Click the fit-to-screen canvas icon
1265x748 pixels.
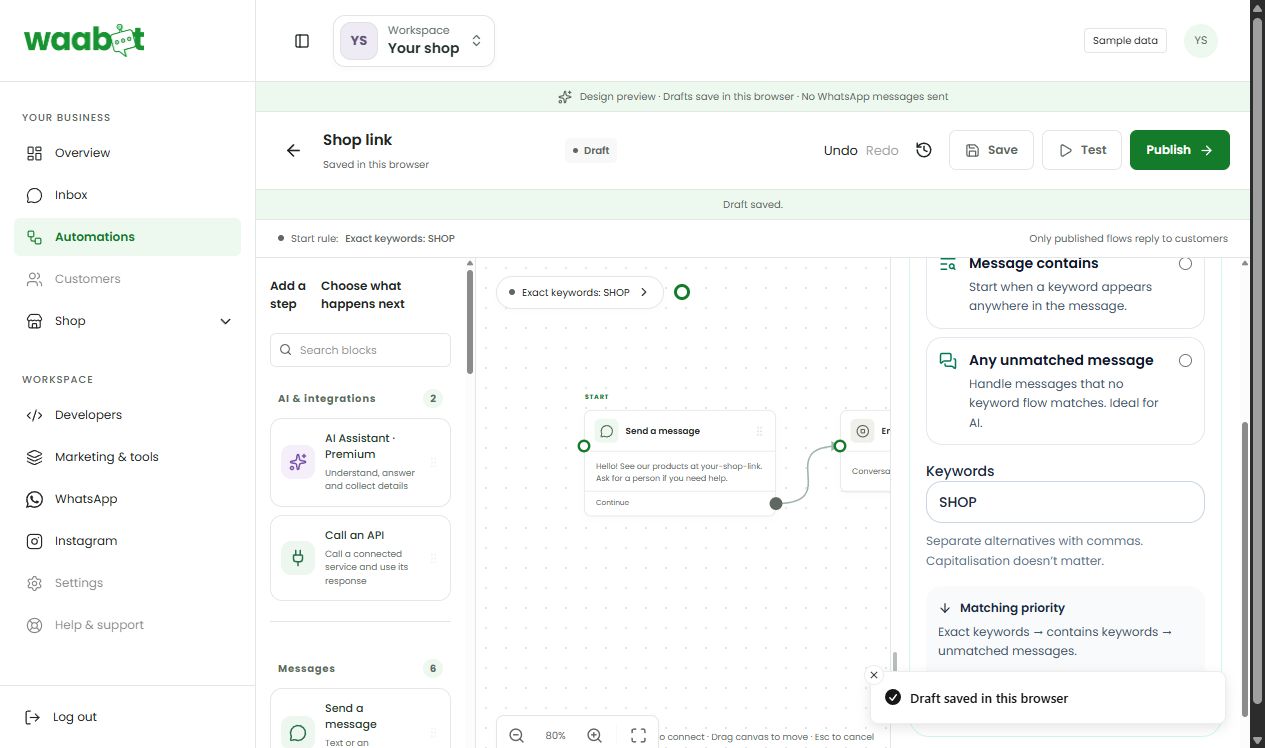click(x=638, y=735)
